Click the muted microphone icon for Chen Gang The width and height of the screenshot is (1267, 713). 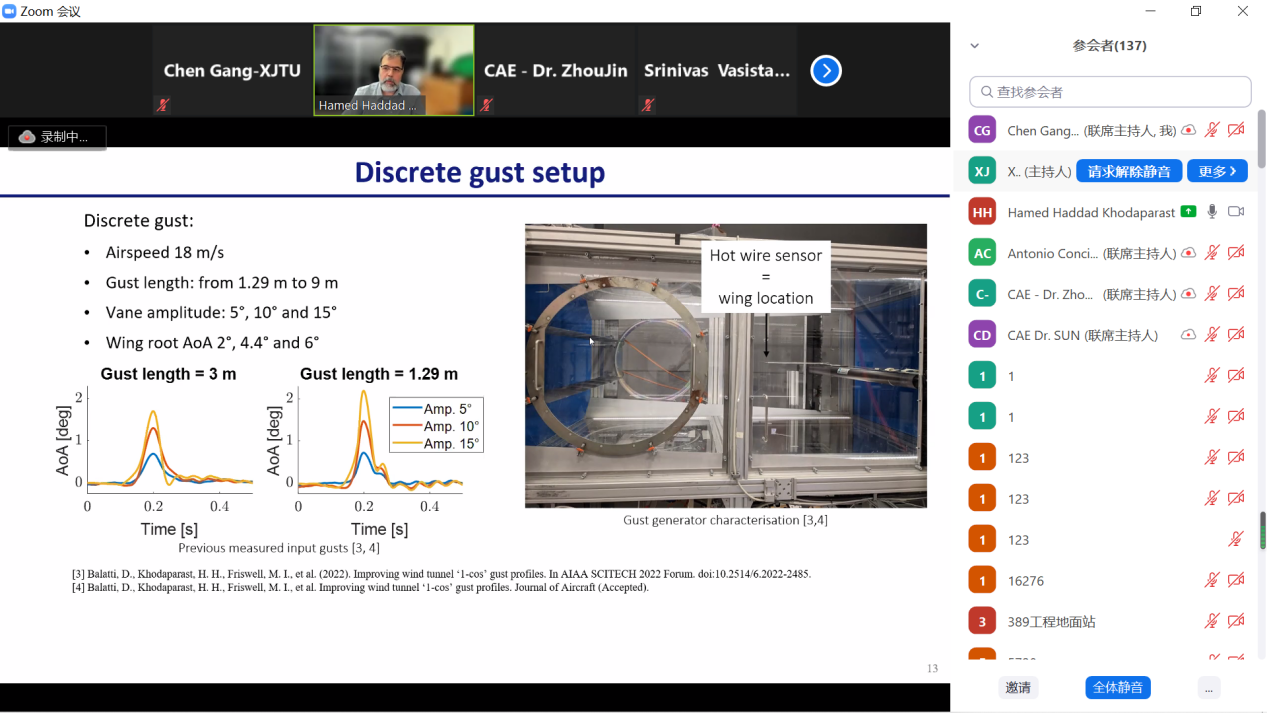pos(1211,130)
